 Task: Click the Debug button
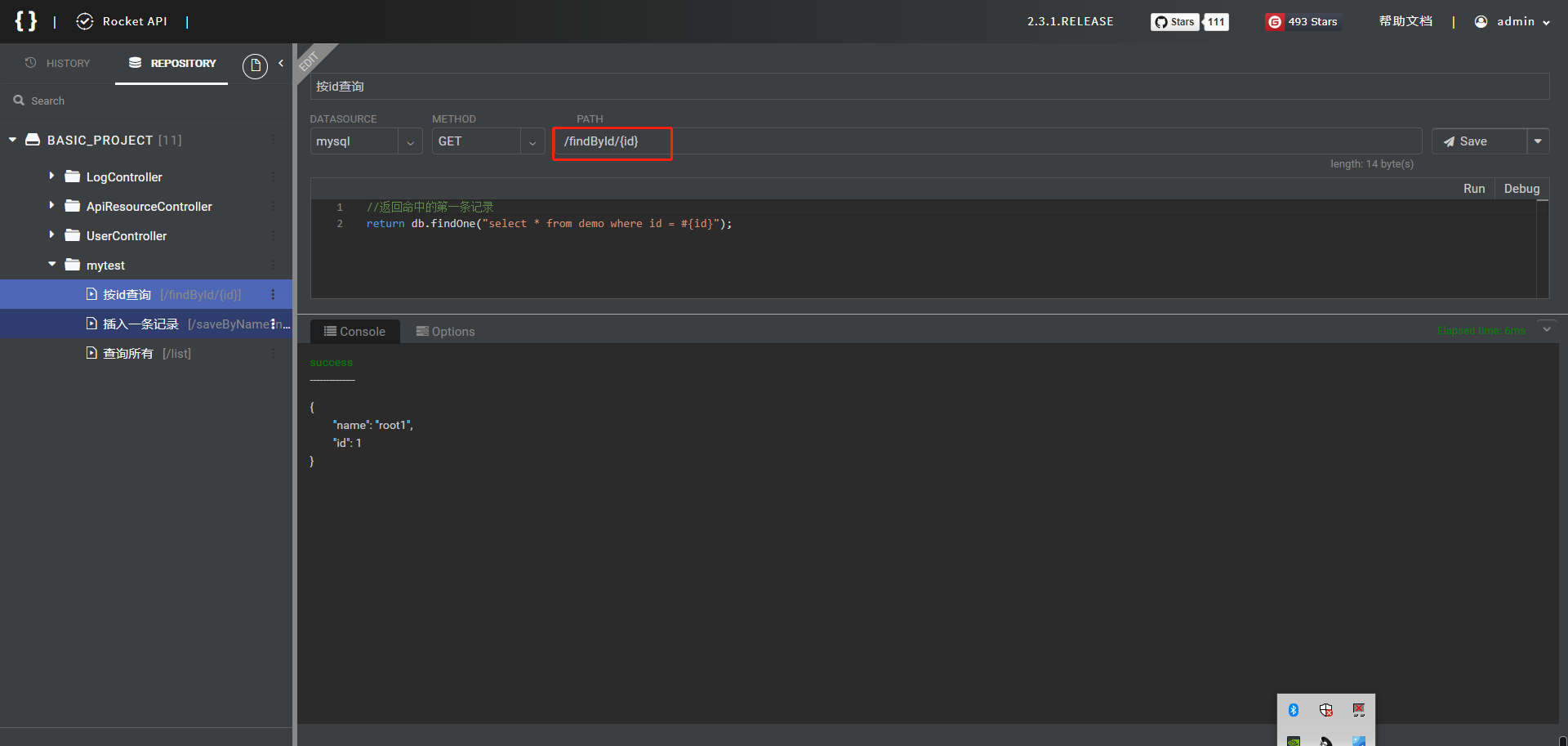pos(1521,189)
